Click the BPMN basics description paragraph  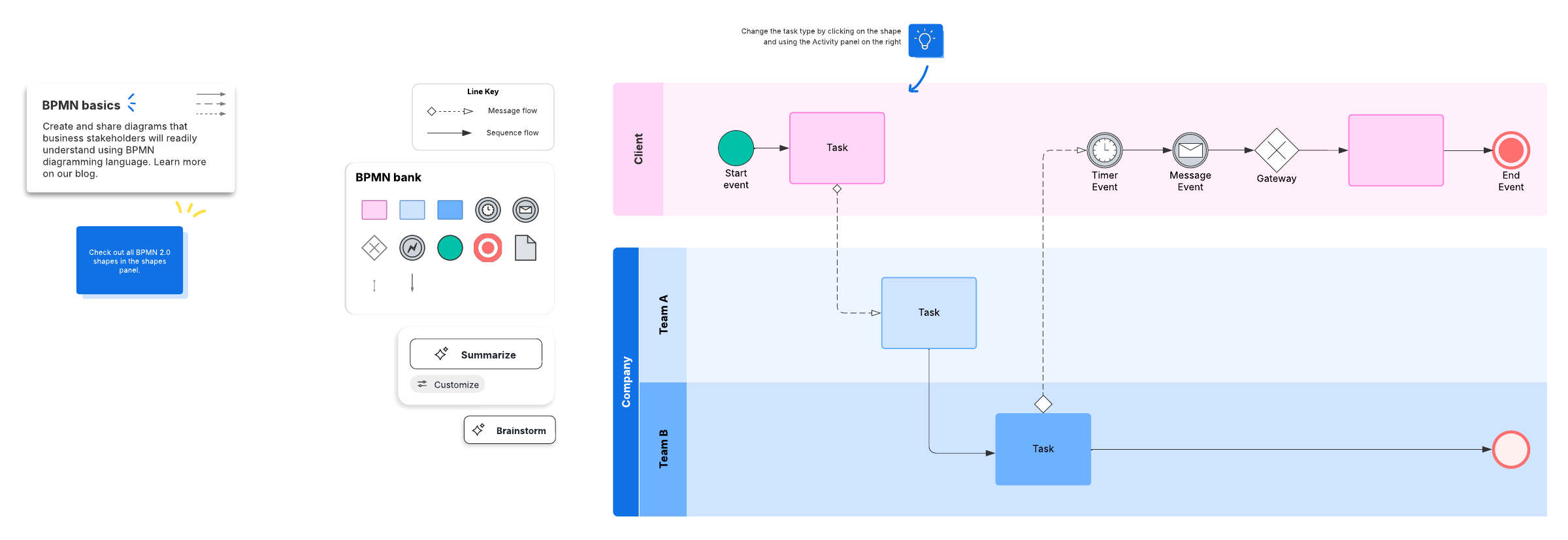point(124,150)
